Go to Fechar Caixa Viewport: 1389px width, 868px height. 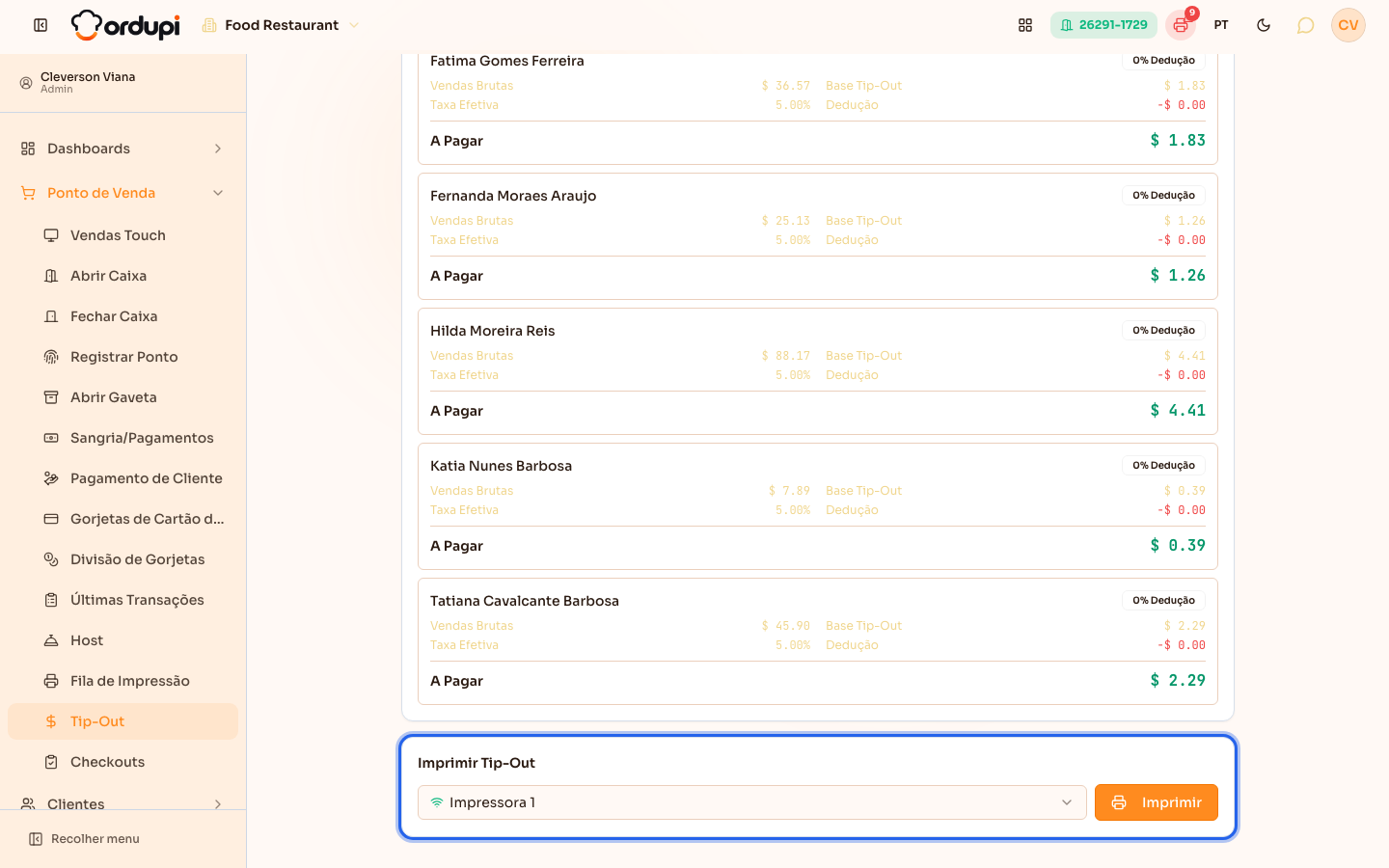coord(123,316)
